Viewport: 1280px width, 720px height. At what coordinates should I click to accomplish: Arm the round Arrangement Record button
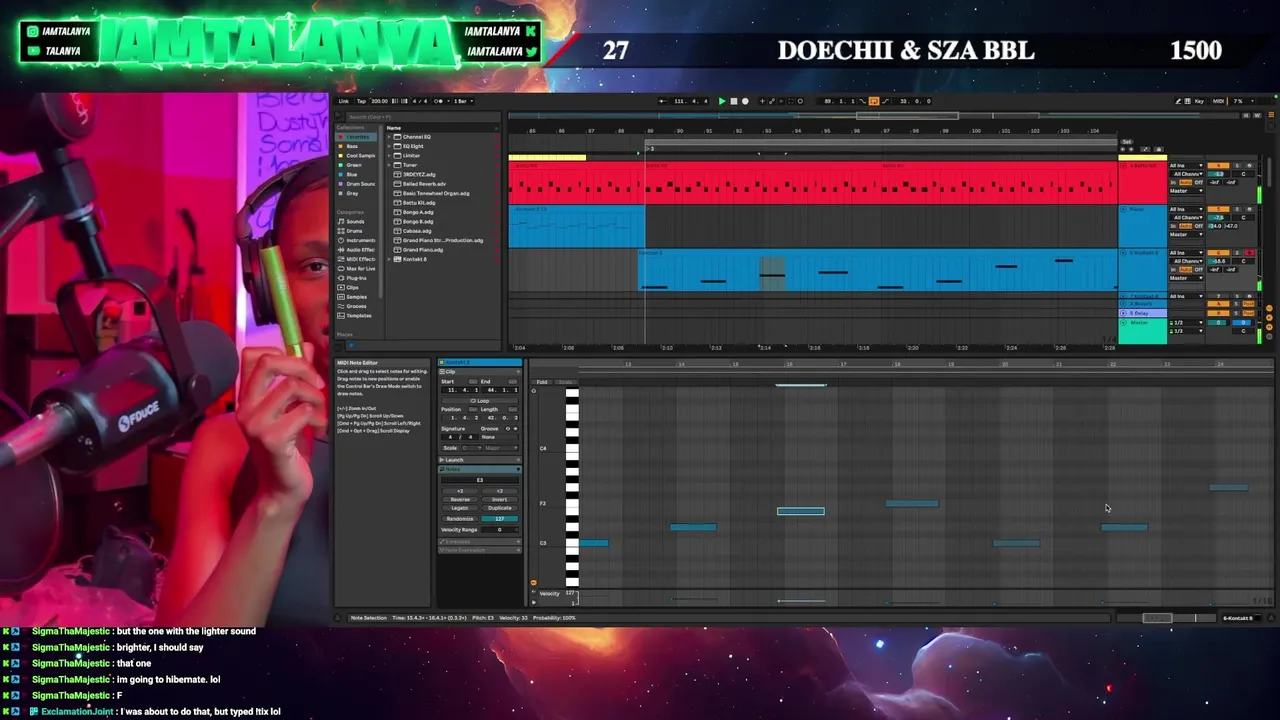[x=745, y=101]
